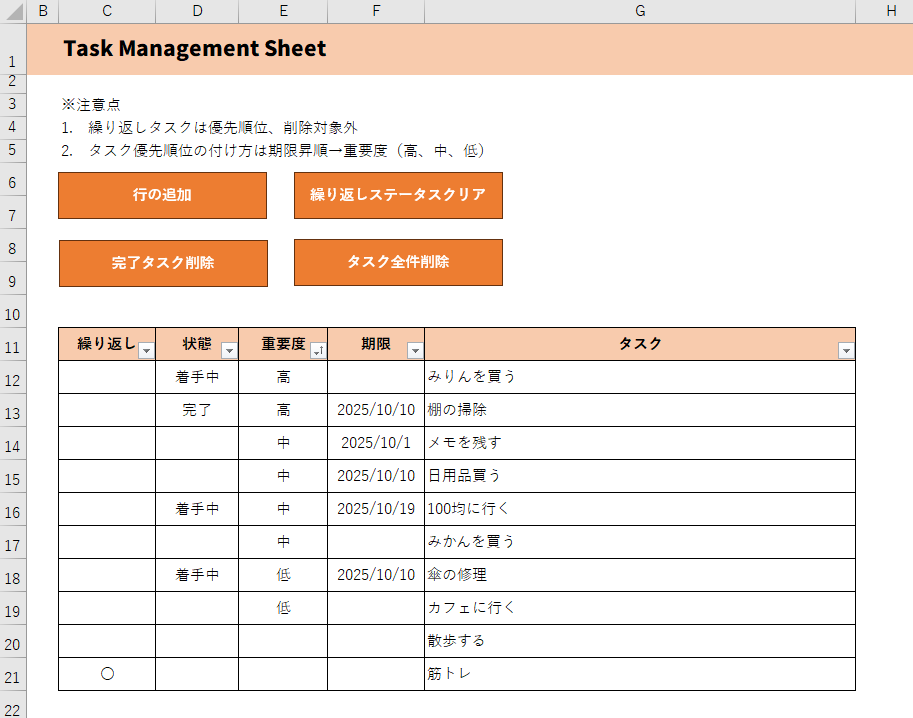Click the Task Management Sheet title
This screenshot has width=913, height=718.
click(194, 49)
